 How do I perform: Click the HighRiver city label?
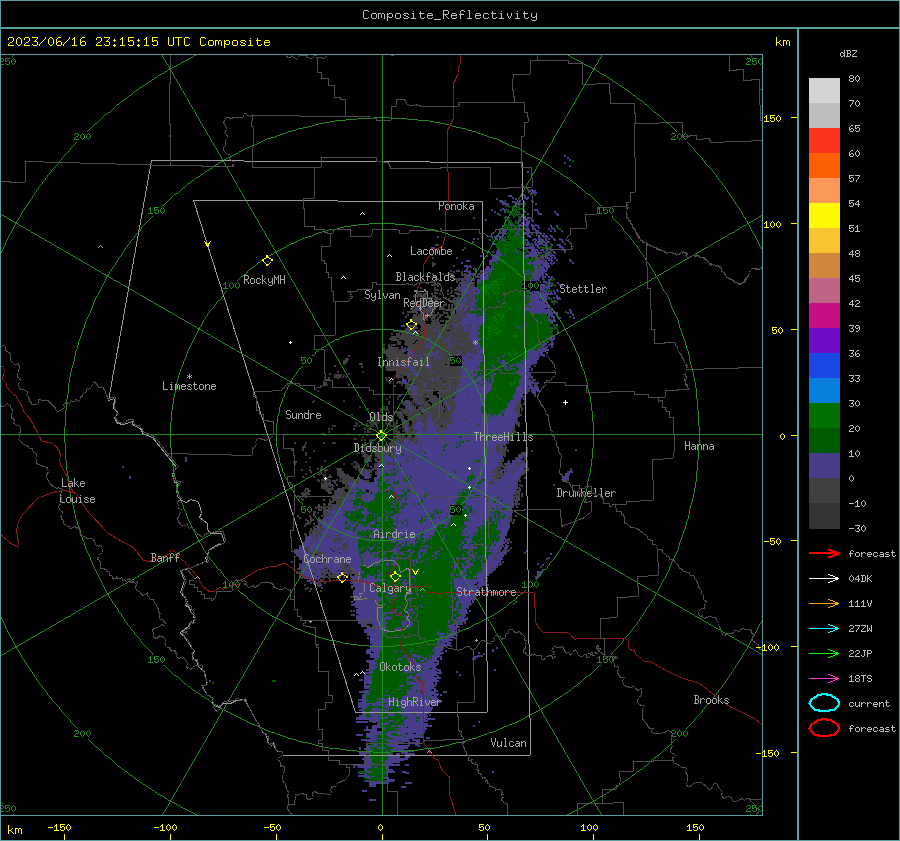click(415, 702)
